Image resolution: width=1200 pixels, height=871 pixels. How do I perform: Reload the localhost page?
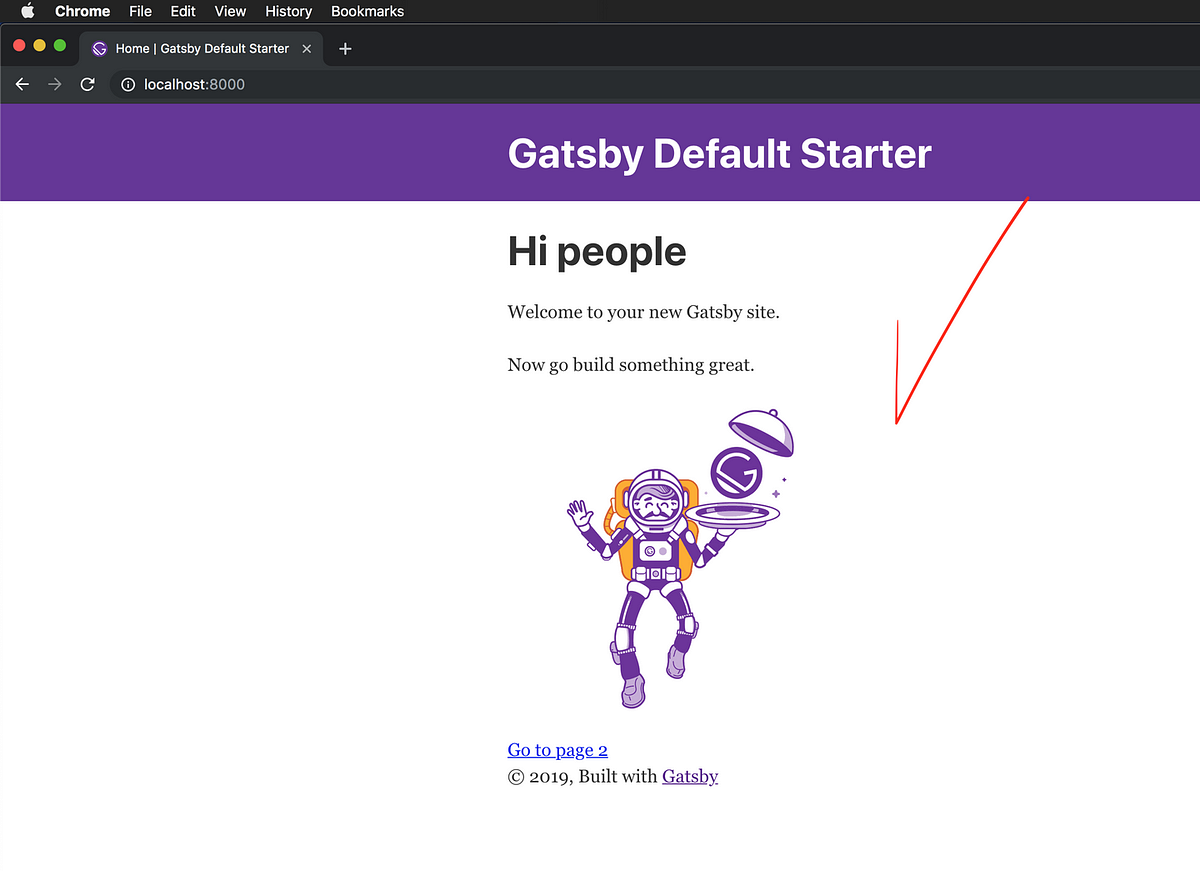pyautogui.click(x=87, y=84)
